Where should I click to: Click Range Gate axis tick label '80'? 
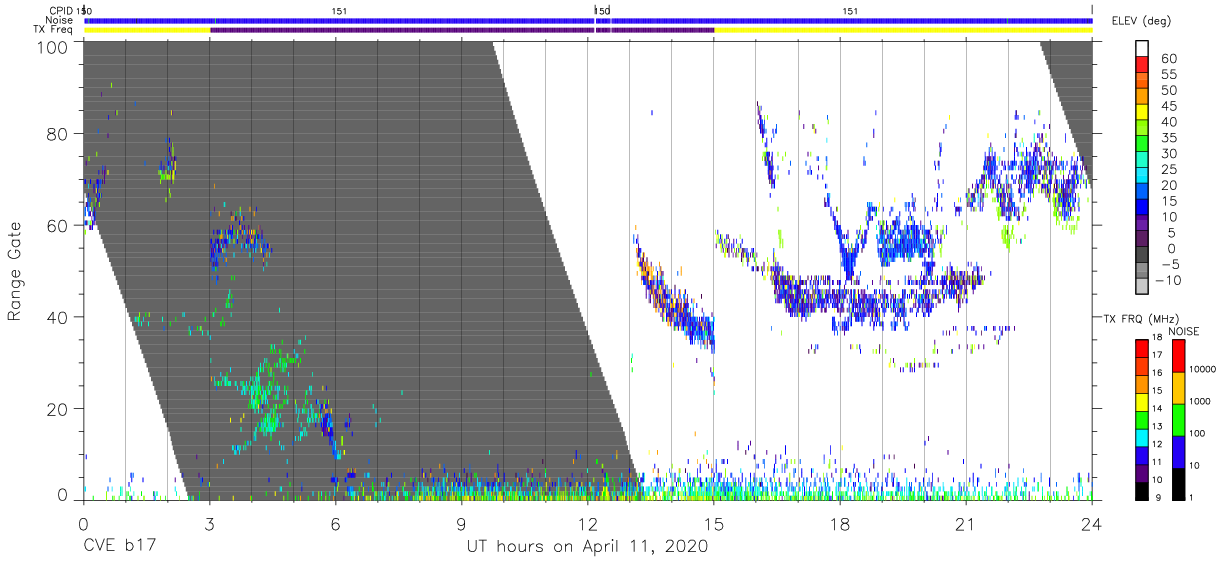click(x=56, y=134)
